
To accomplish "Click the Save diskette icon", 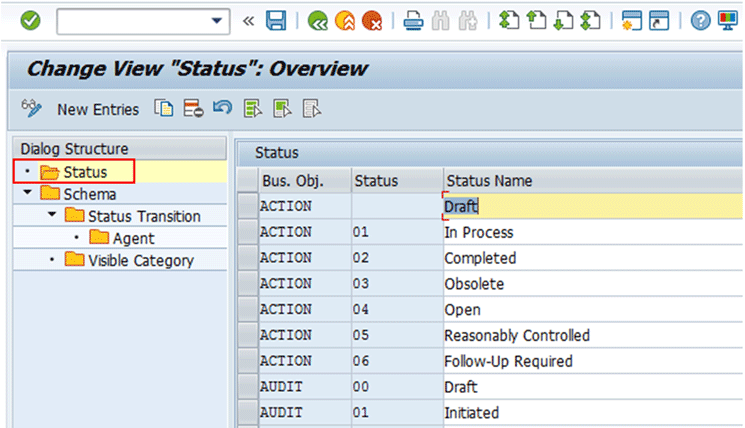I will pyautogui.click(x=276, y=20).
